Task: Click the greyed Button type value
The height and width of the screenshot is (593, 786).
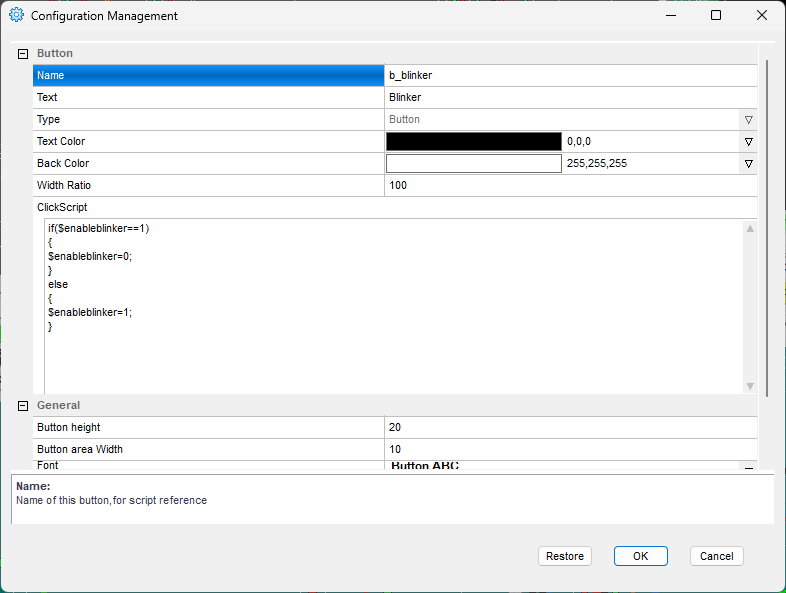Action: click(404, 120)
